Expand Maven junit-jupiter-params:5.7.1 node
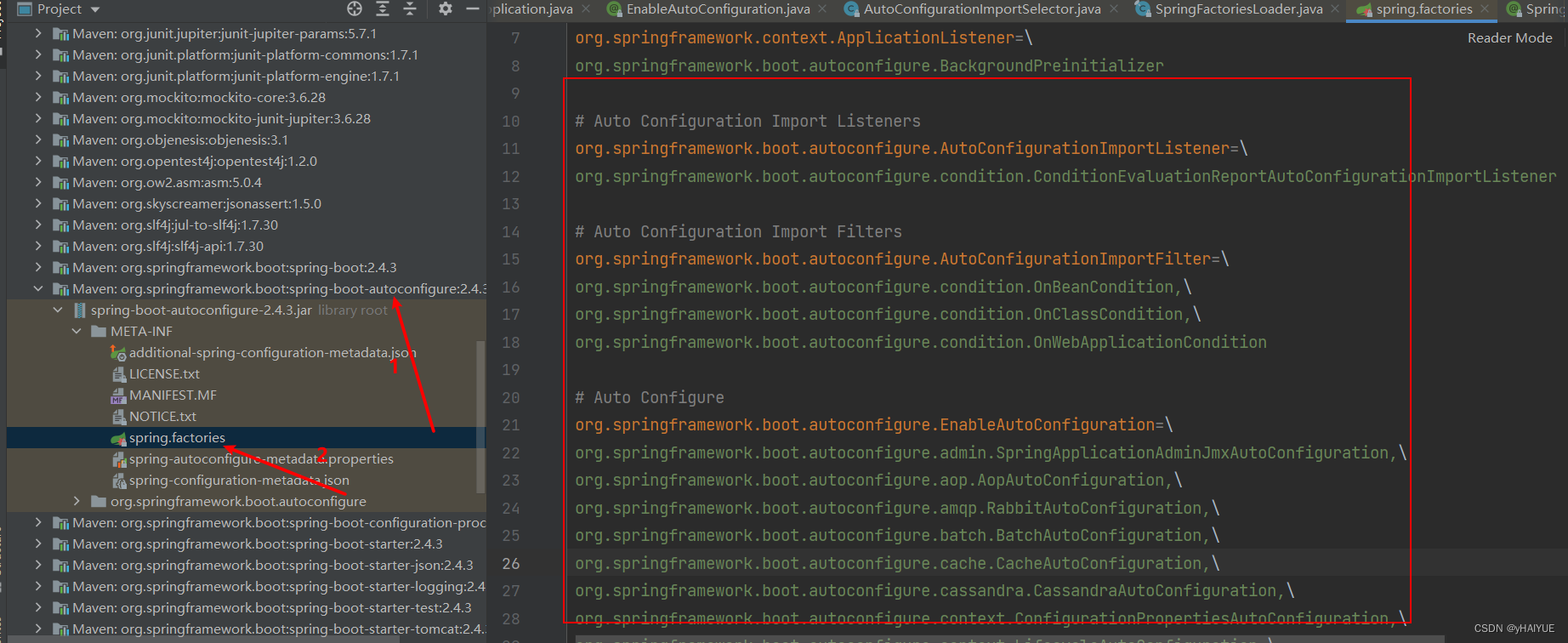 [38, 33]
